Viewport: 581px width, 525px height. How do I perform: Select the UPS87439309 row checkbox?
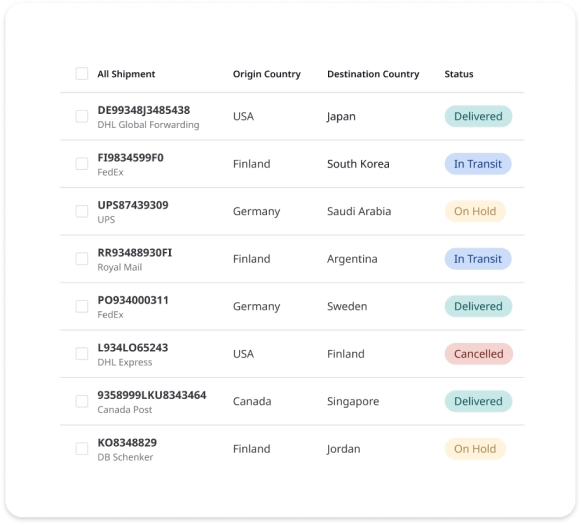click(x=82, y=211)
